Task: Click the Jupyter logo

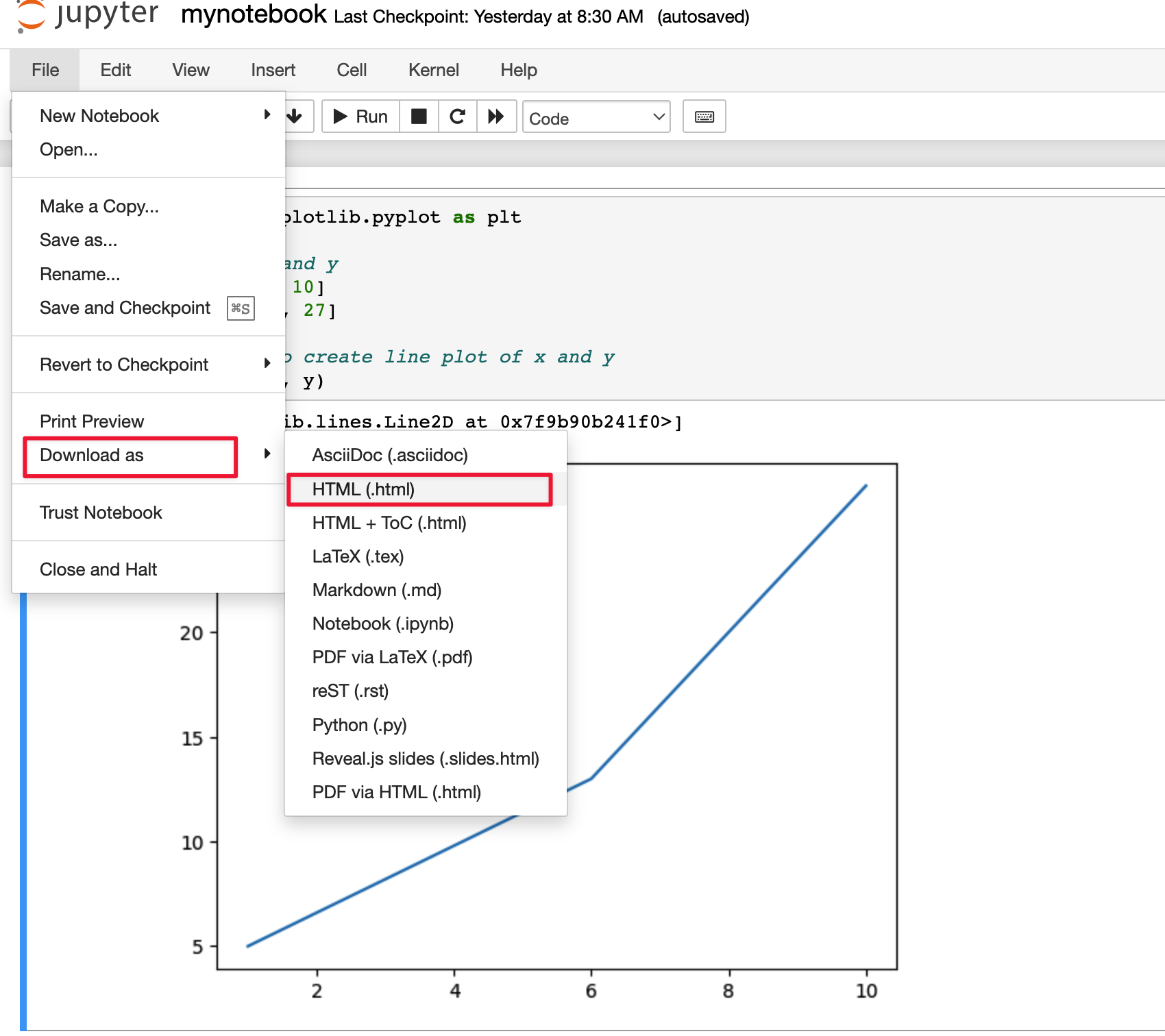Action: (x=88, y=15)
